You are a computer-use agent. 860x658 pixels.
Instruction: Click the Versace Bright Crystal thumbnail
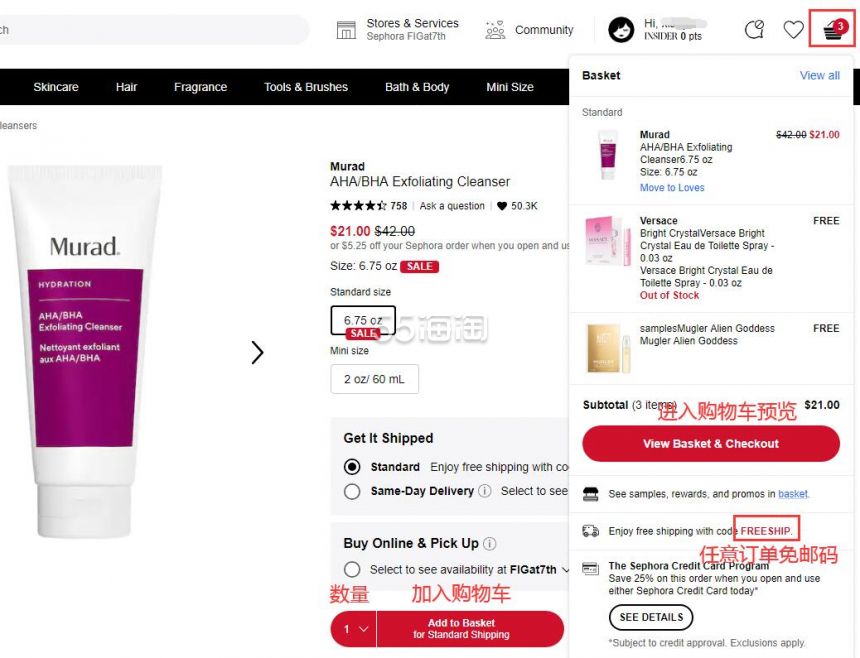608,241
